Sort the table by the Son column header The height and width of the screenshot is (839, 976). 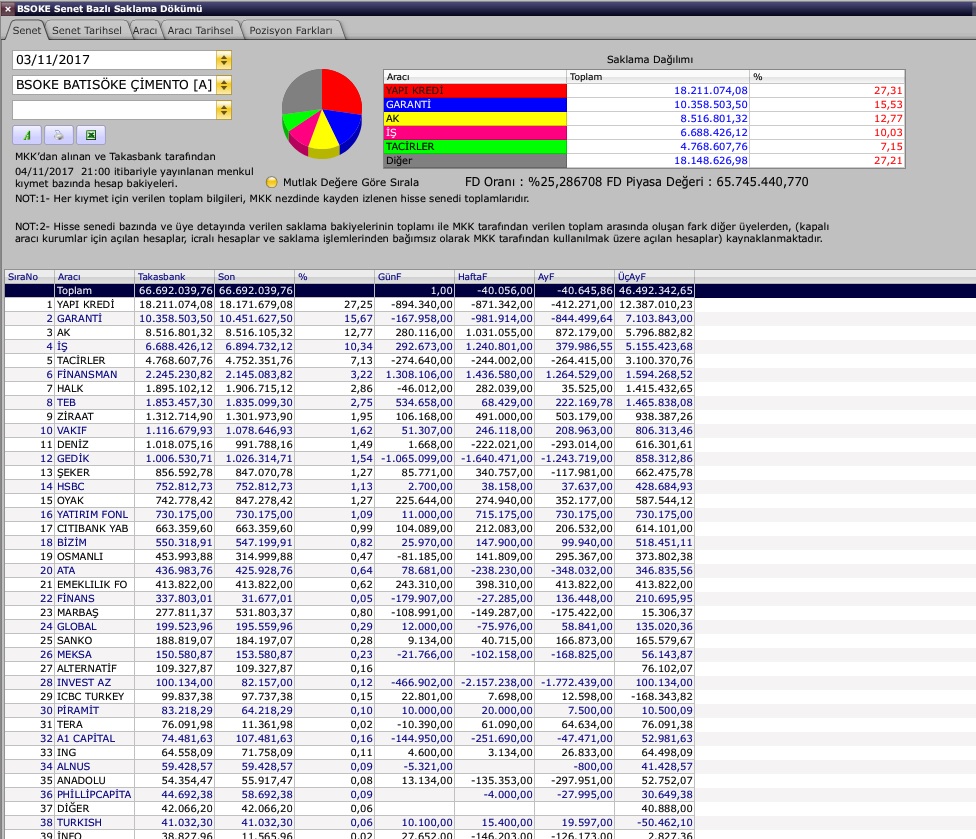[255, 277]
